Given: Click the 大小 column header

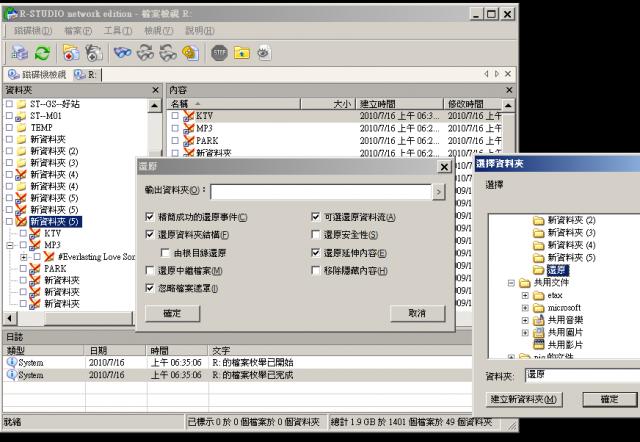Looking at the screenshot, I should coord(328,104).
